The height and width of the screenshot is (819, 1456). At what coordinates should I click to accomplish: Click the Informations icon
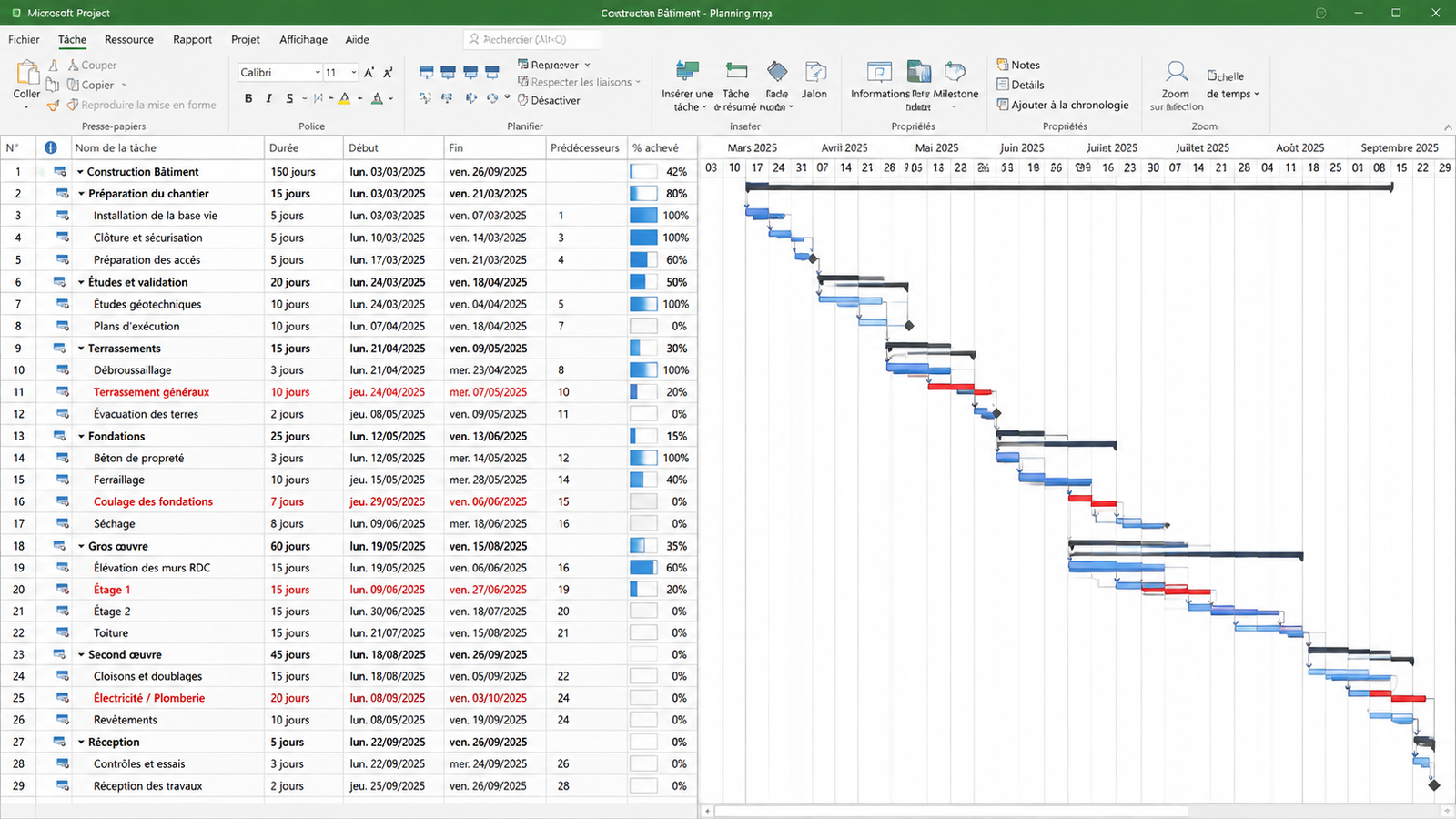(x=879, y=72)
